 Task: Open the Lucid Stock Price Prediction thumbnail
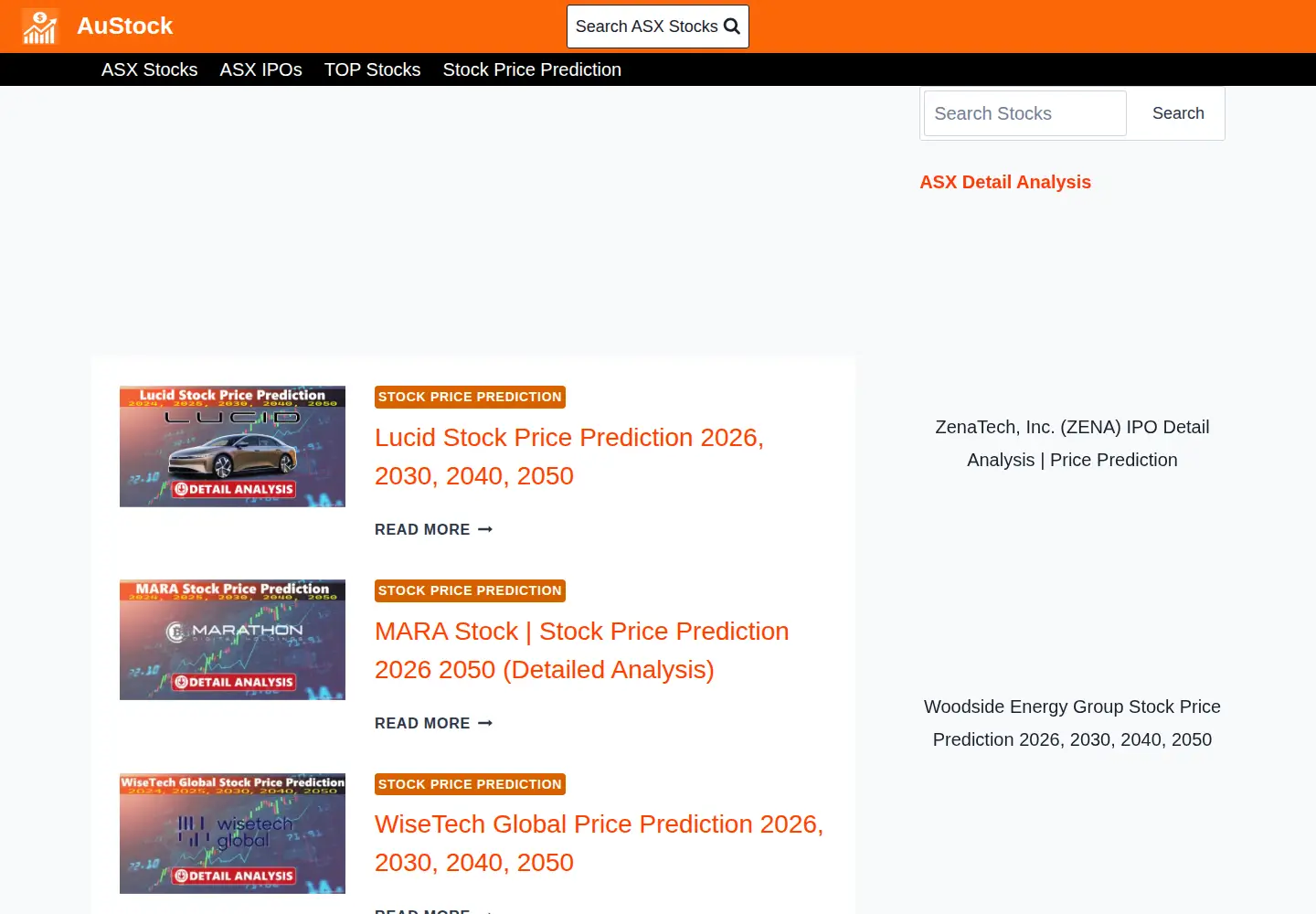pyautogui.click(x=232, y=446)
